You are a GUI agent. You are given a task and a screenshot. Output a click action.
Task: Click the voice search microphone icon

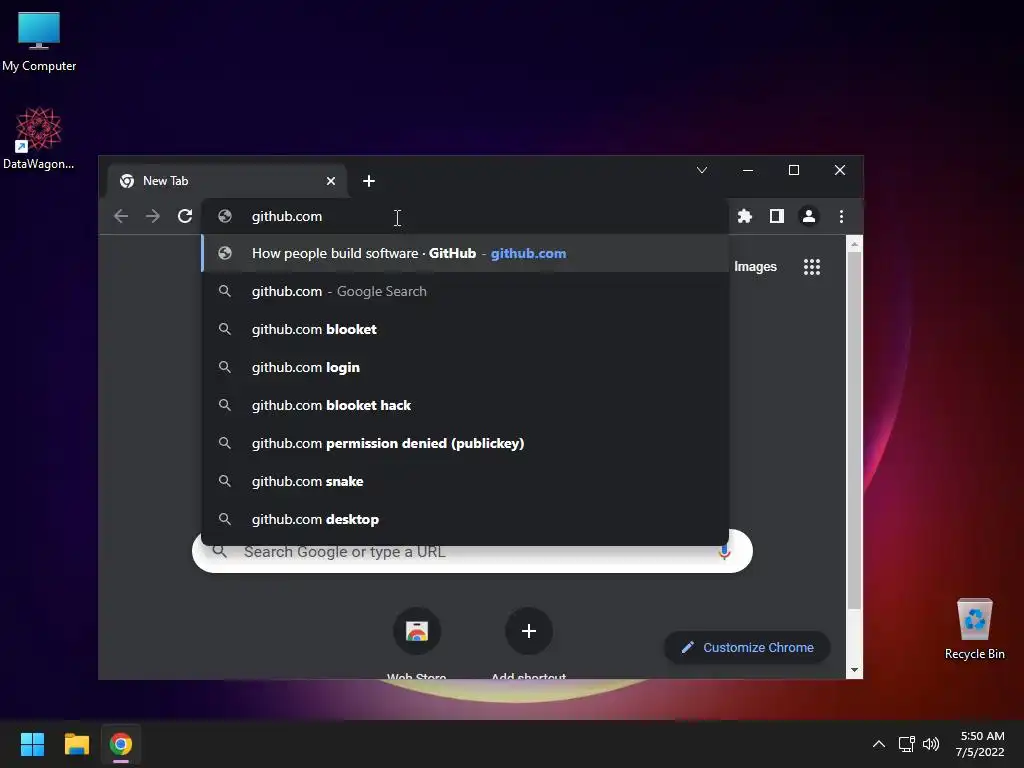coord(724,551)
